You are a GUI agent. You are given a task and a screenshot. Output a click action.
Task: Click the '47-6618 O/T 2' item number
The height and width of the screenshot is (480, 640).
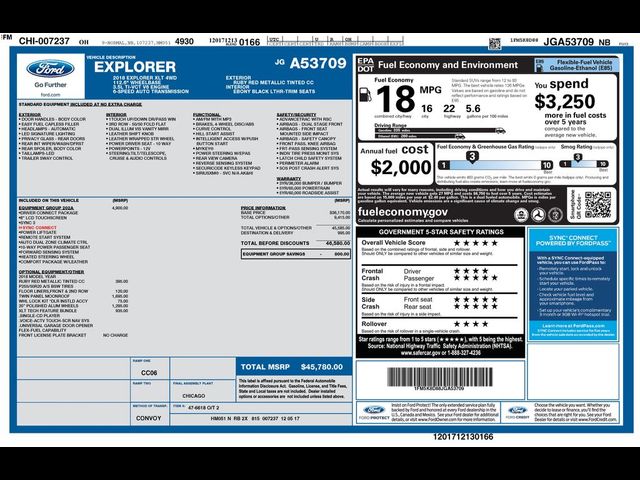pyautogui.click(x=203, y=407)
